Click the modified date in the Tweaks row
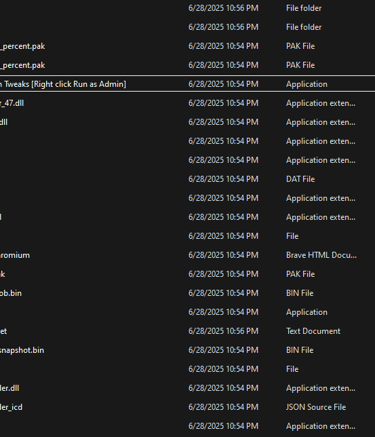 click(x=223, y=84)
